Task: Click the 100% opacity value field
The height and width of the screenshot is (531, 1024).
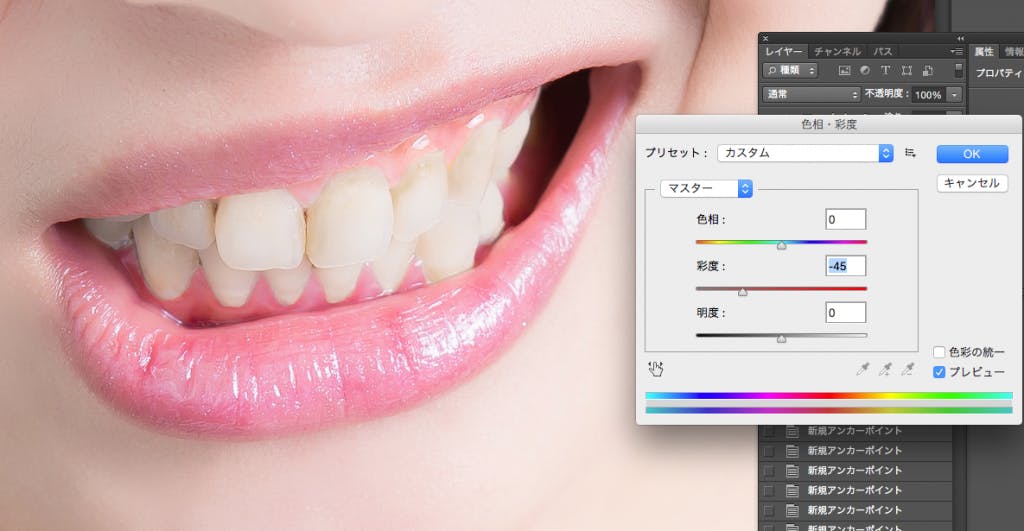Action: point(928,95)
